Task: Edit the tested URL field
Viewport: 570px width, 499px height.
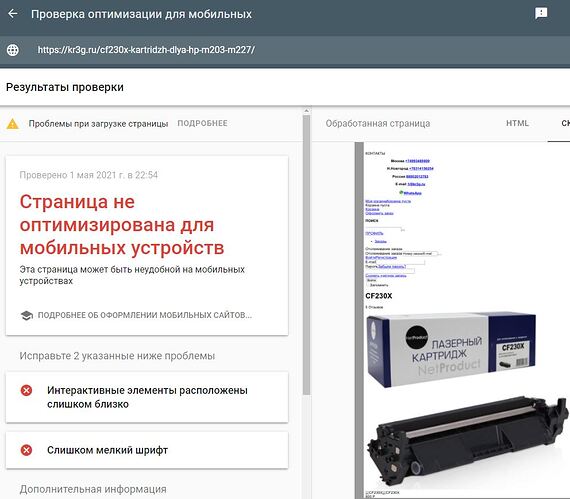Action: tap(146, 50)
